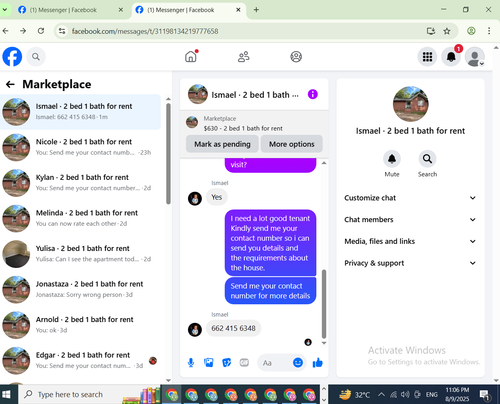Show hidden tray icons chevron
The image size is (500, 404).
pyautogui.click(x=381, y=395)
